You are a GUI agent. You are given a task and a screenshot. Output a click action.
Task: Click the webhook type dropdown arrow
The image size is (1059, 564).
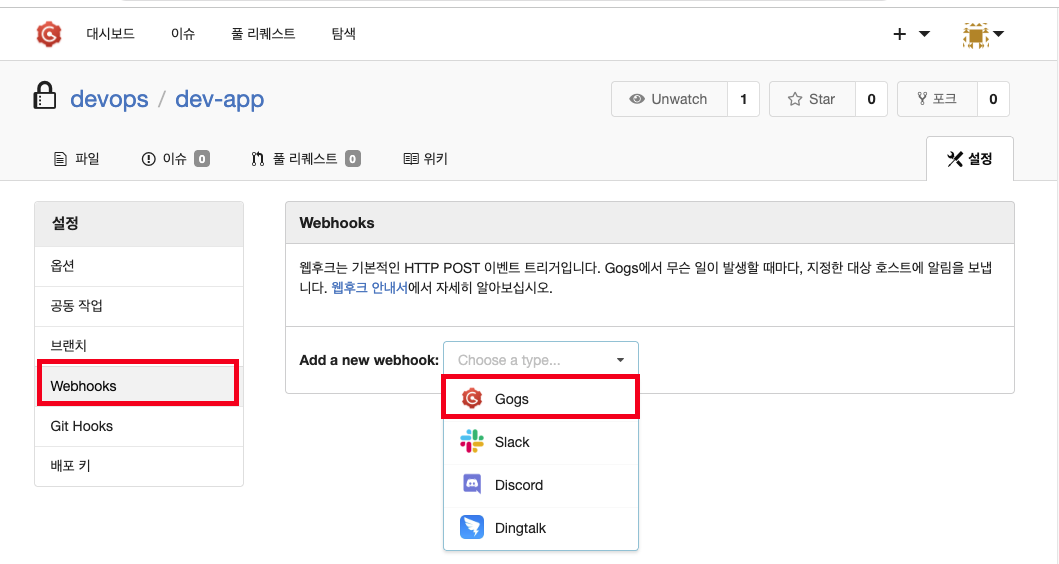click(620, 360)
